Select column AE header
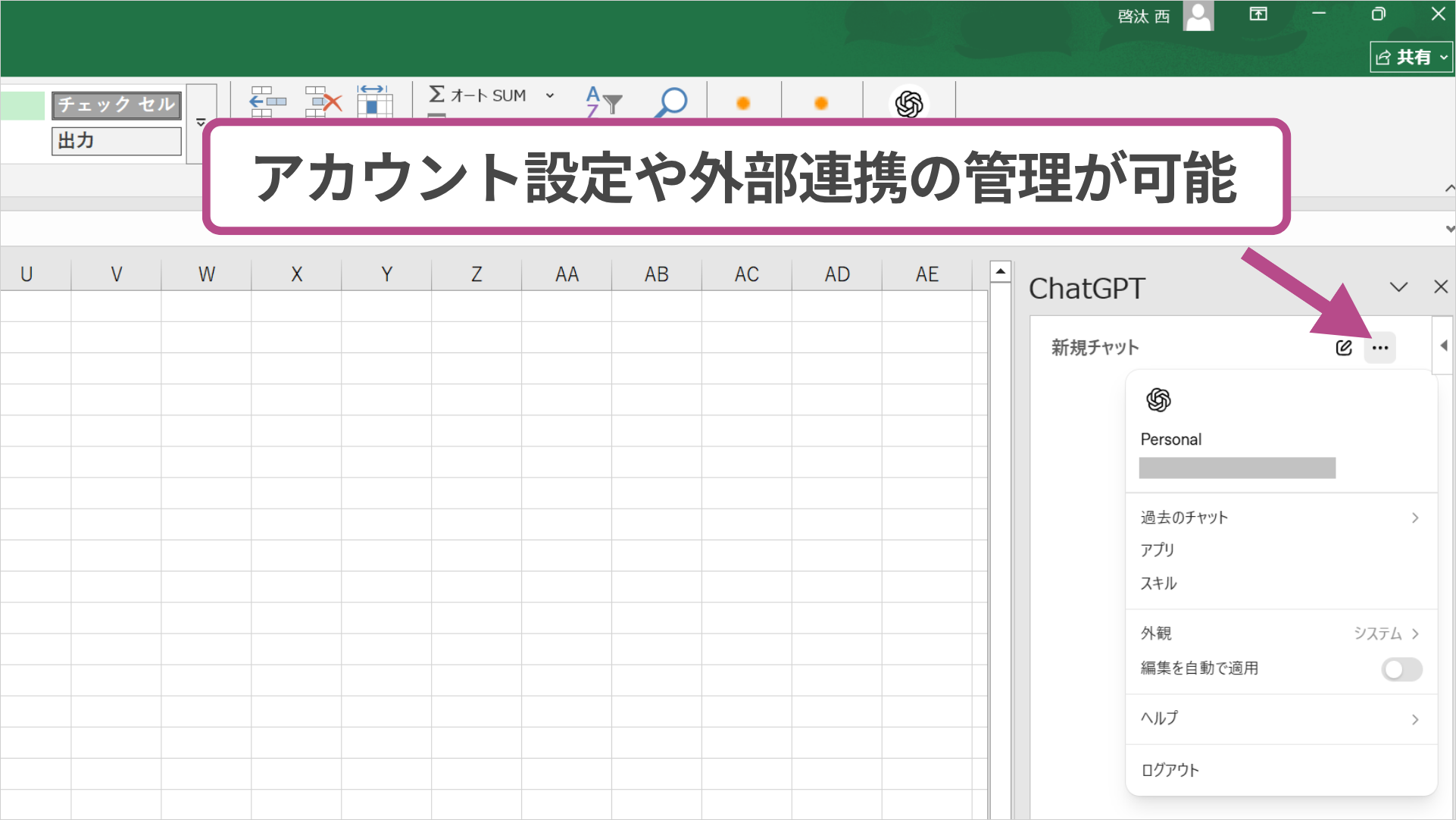 click(x=927, y=274)
